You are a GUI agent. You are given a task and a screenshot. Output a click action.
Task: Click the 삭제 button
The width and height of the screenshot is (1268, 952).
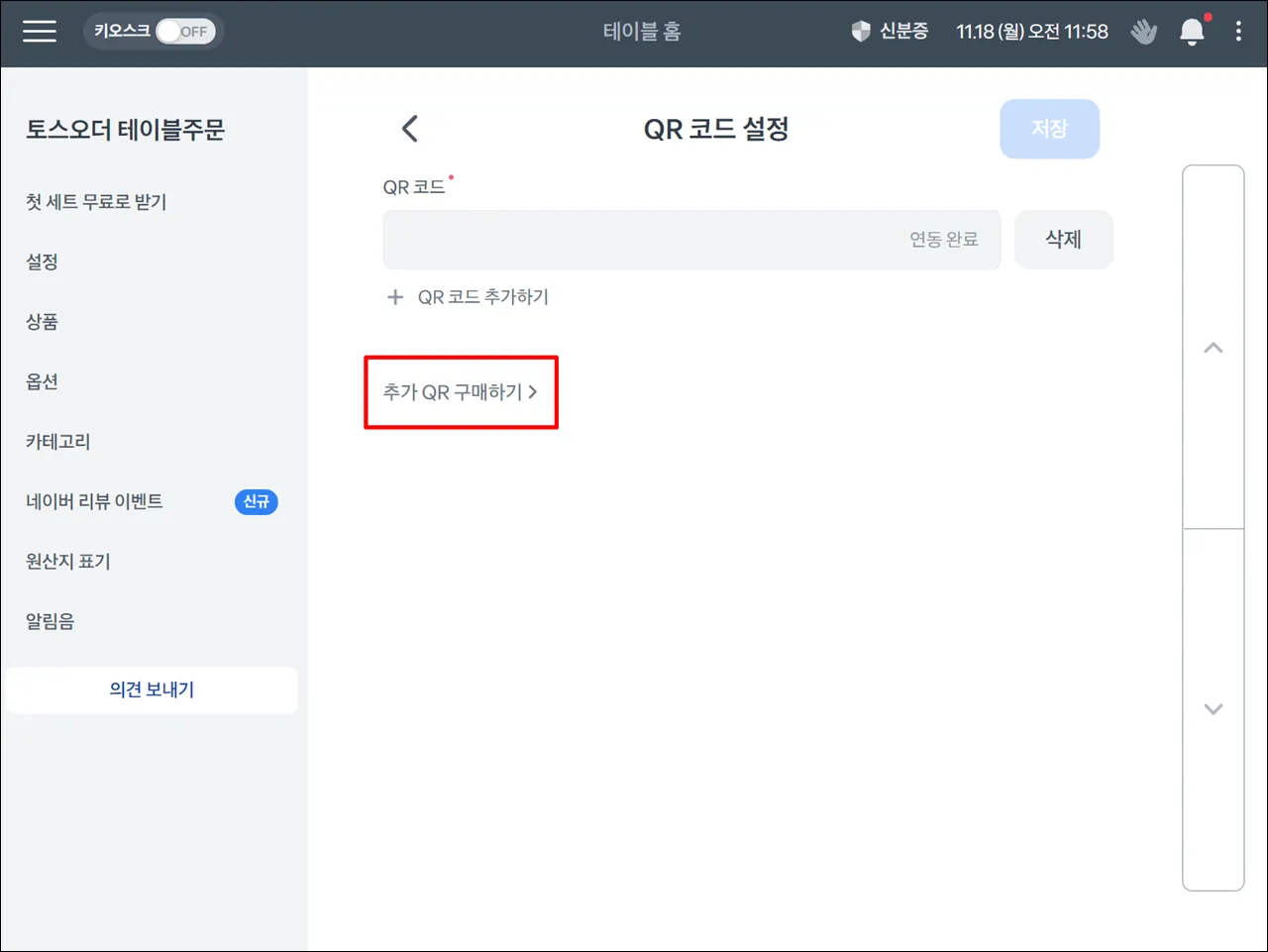[x=1064, y=240]
